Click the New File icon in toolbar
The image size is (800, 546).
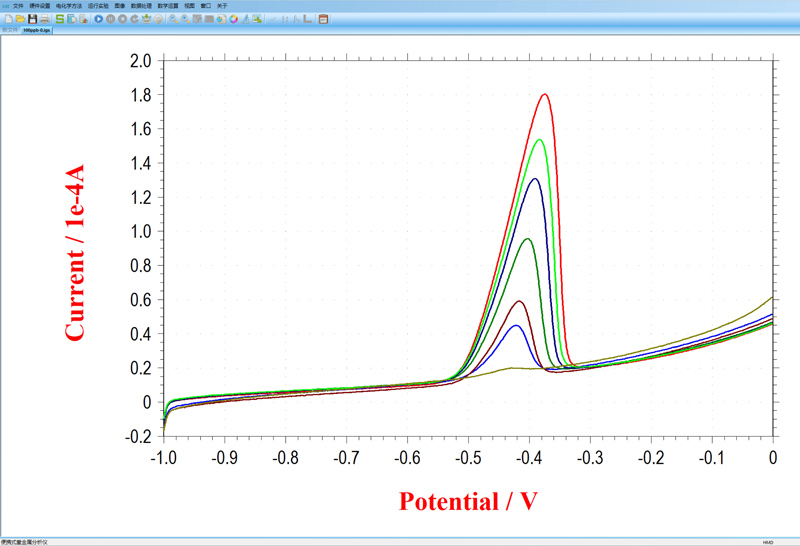tap(9, 19)
